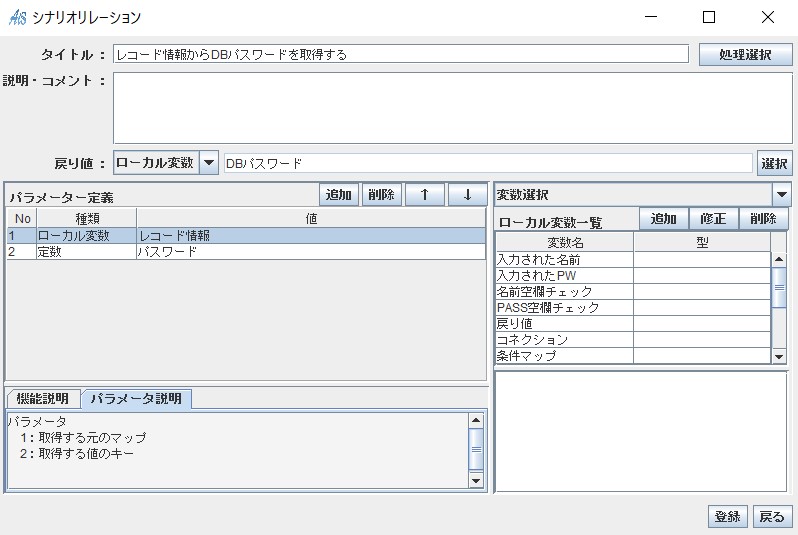Select parameter row 2 定数
The image size is (798, 535).
(x=246, y=251)
